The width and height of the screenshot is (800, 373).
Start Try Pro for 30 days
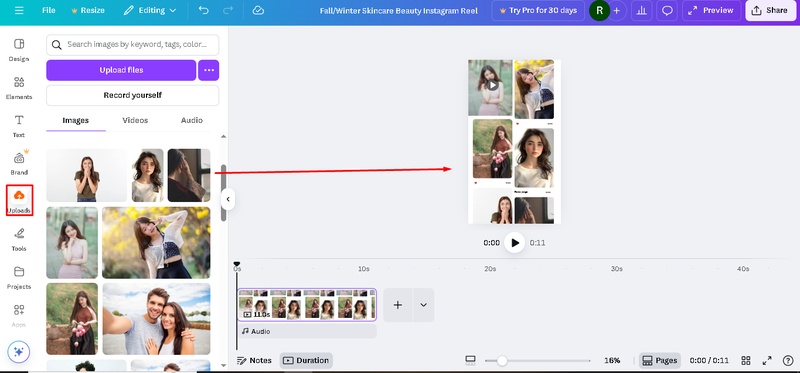[538, 10]
